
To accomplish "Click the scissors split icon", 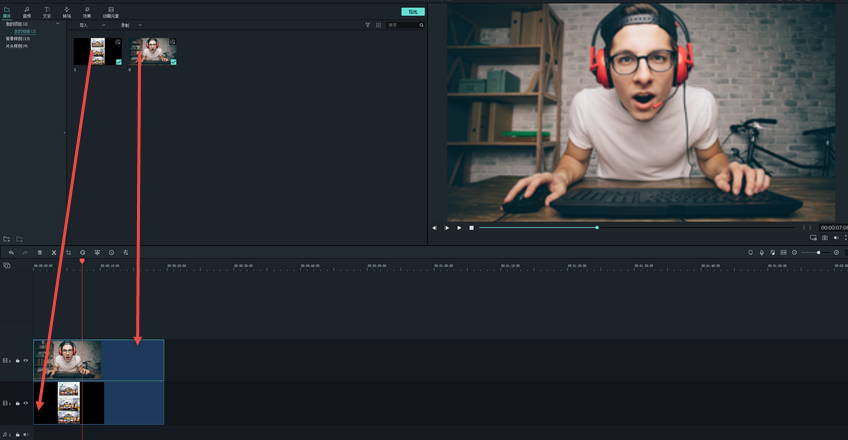I will 54,252.
